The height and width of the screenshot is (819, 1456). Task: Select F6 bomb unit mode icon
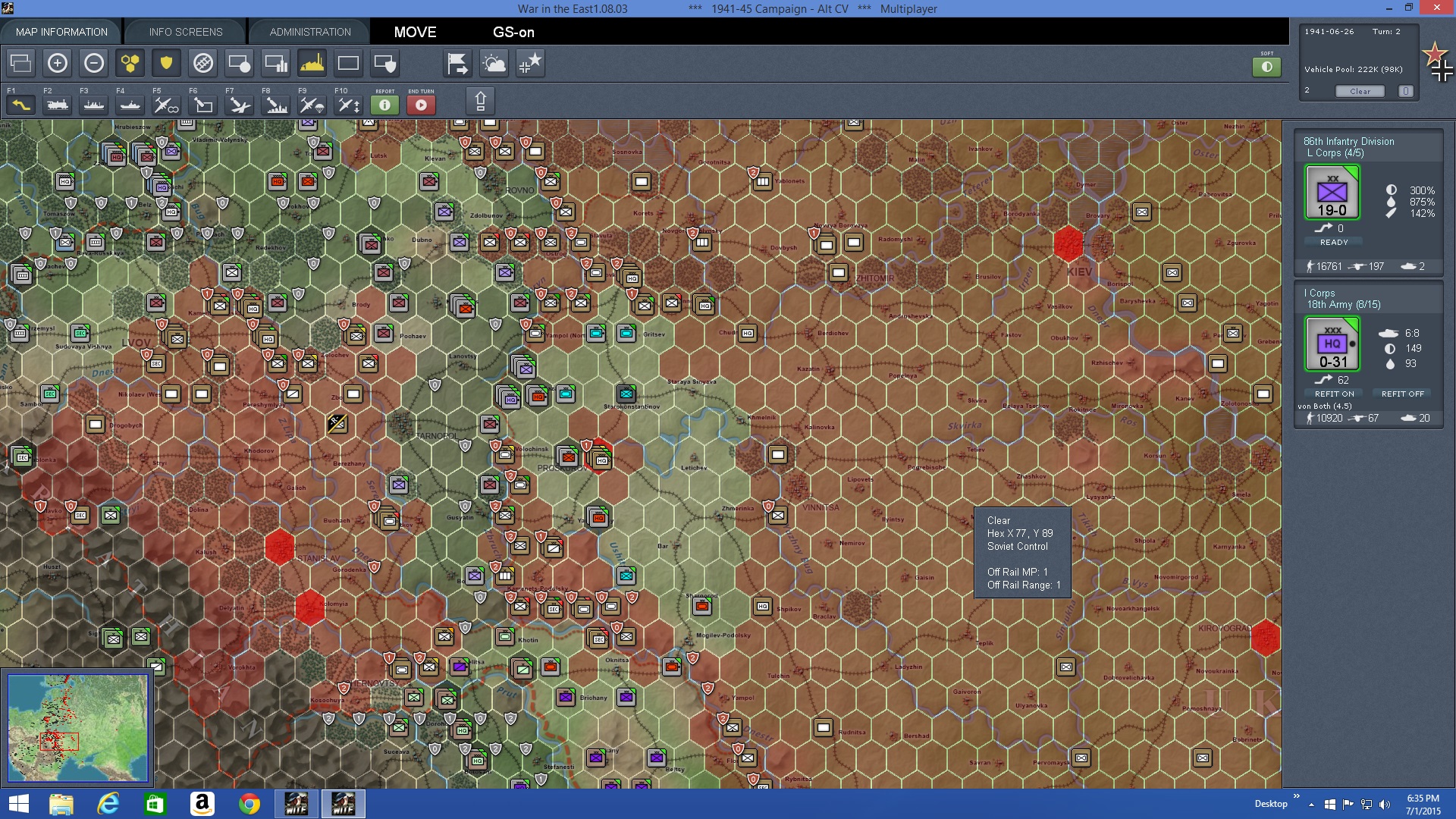203,105
